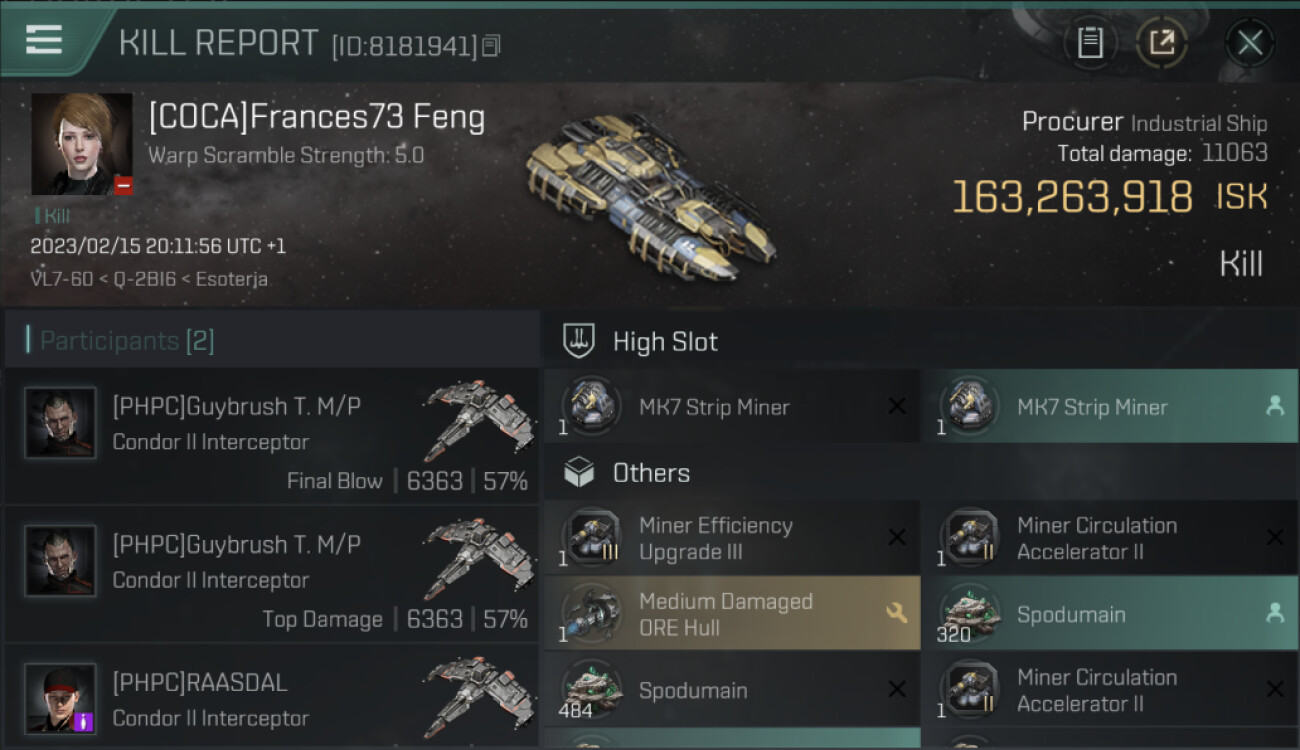Viewport: 1300px width, 750px height.
Task: Open the hamburger menu icon
Action: pos(44,40)
